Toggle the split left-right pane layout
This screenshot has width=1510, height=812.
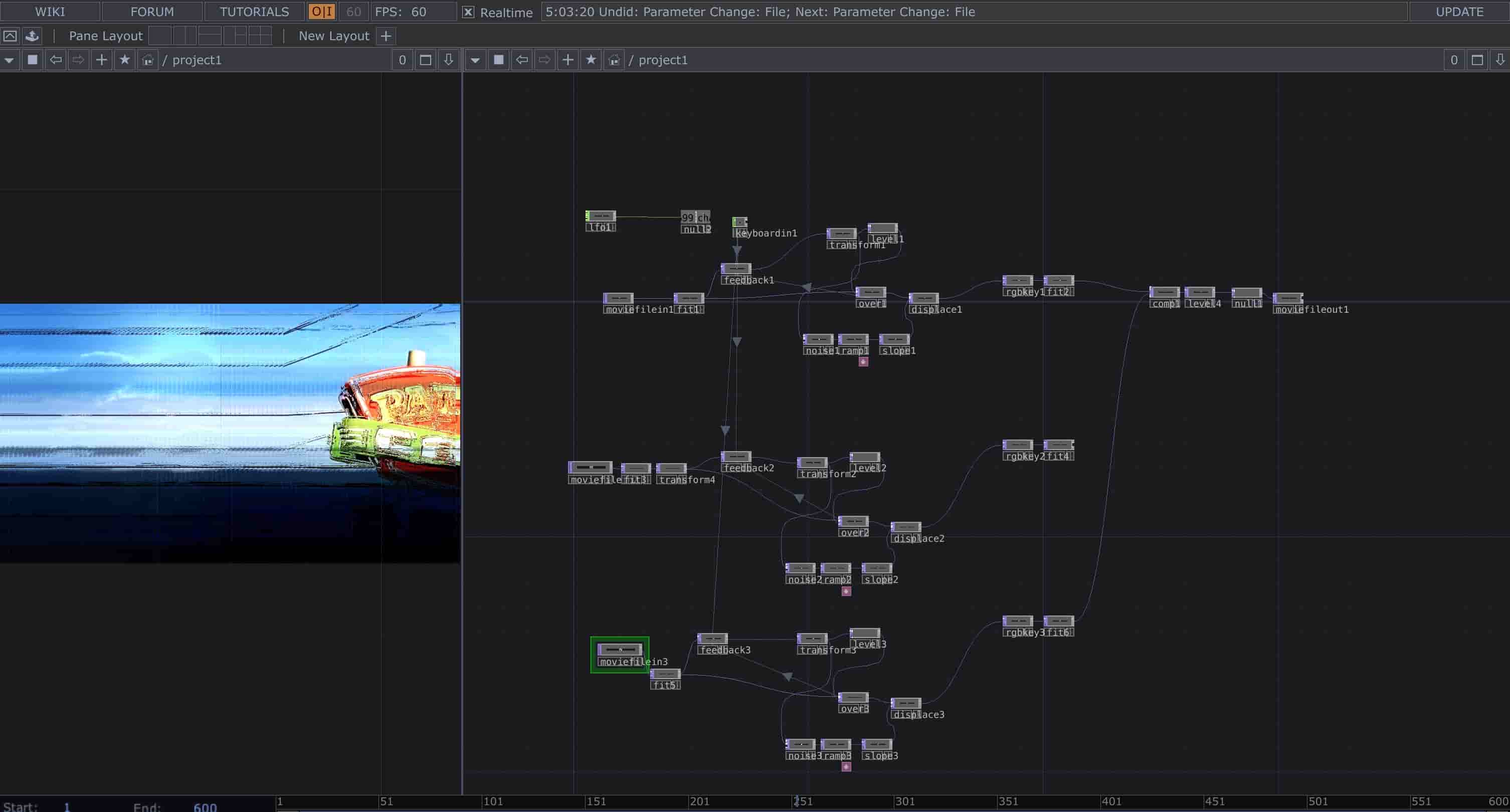(184, 36)
